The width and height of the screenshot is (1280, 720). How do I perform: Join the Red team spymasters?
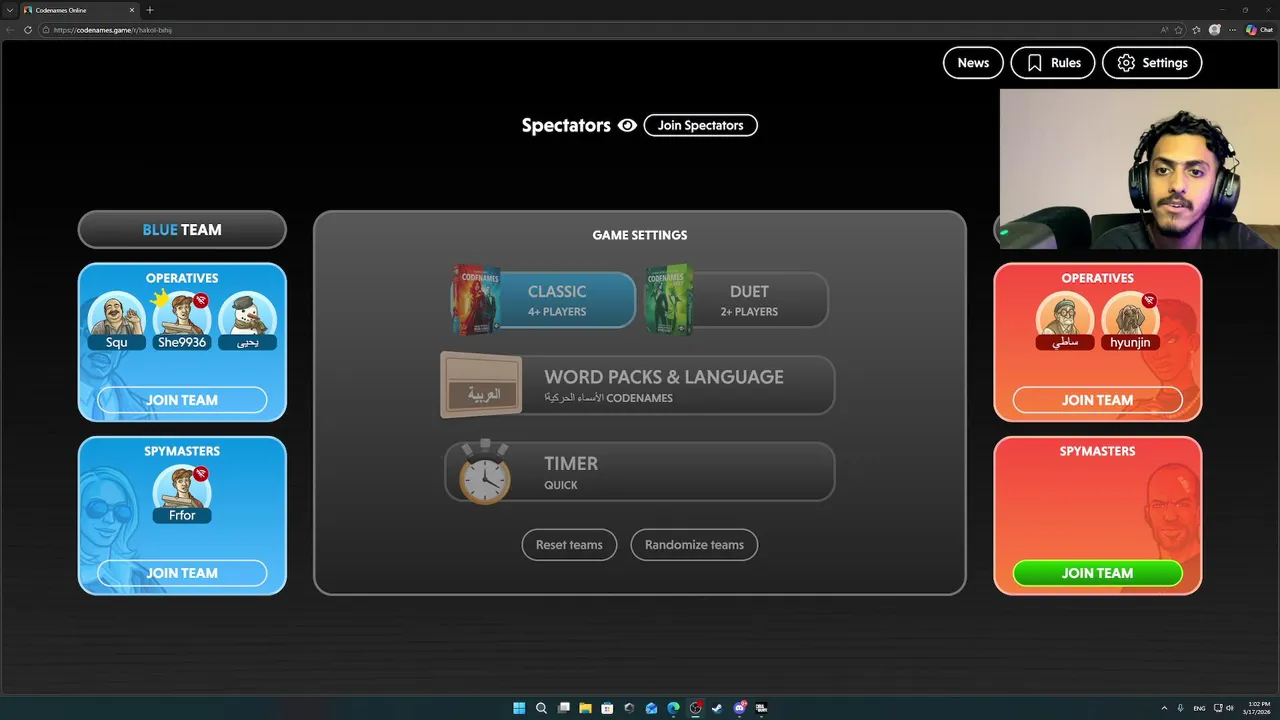coord(1097,573)
